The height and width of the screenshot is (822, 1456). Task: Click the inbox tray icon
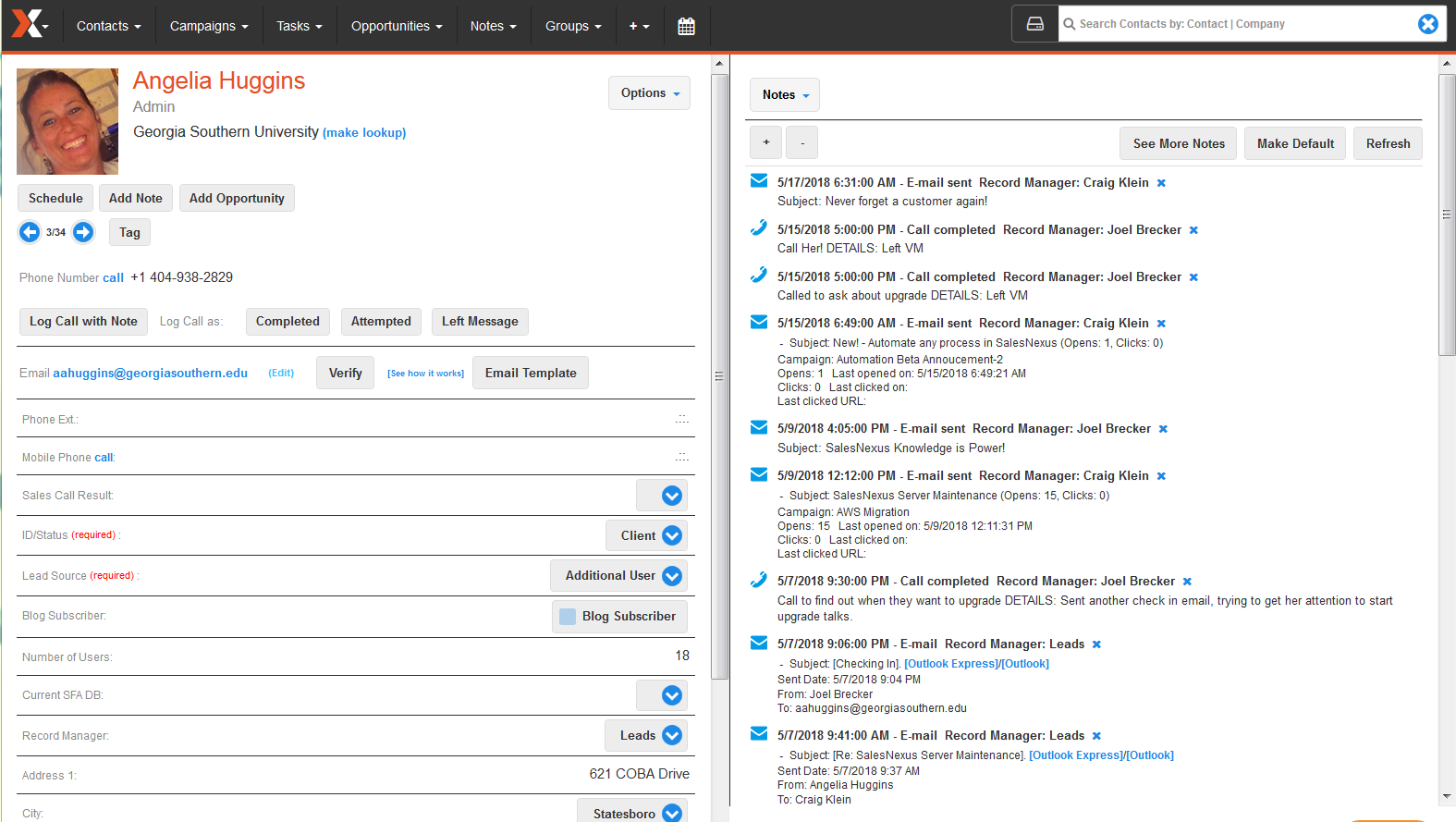tap(1035, 24)
